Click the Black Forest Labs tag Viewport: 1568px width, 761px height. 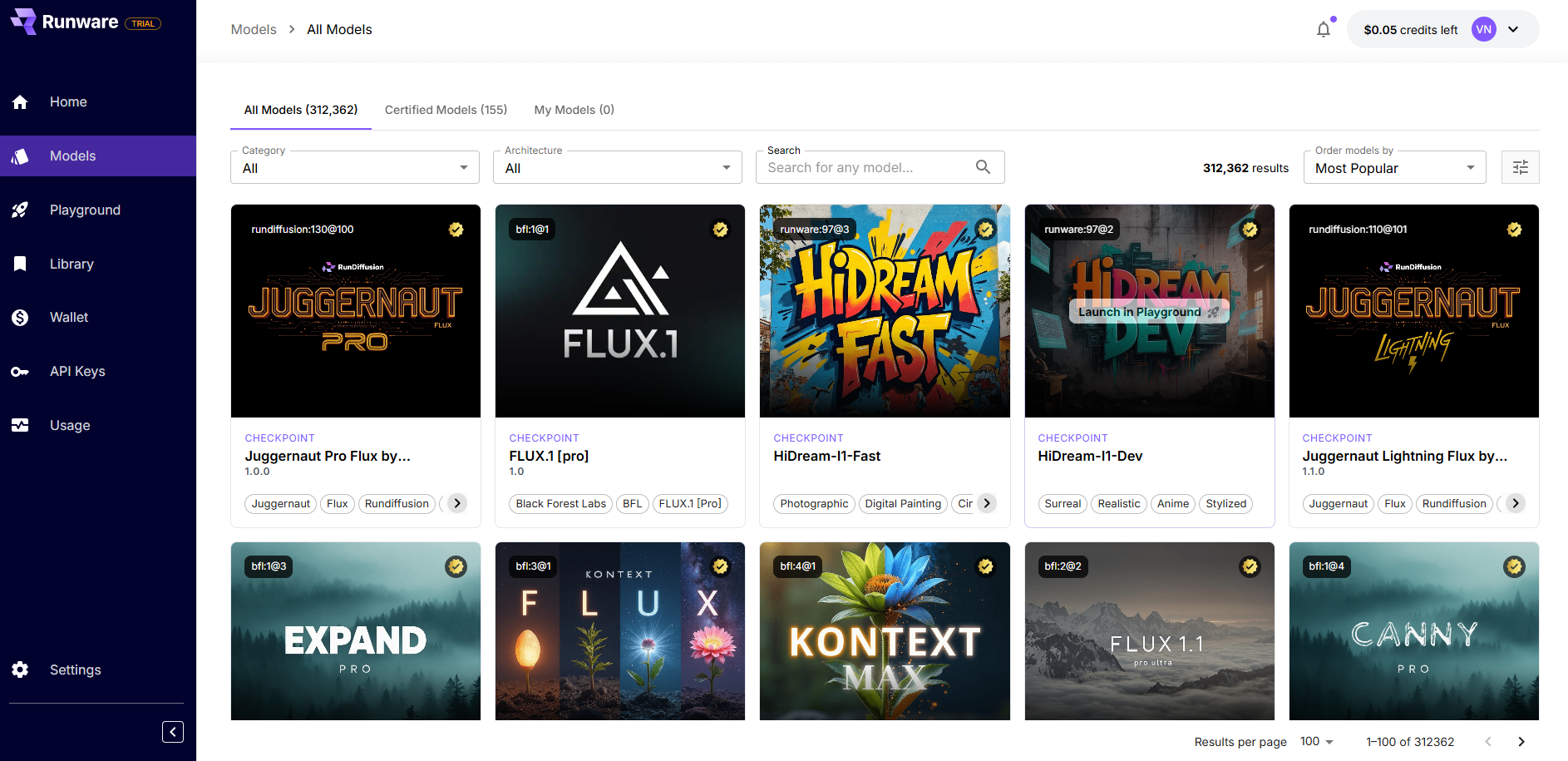(x=561, y=503)
